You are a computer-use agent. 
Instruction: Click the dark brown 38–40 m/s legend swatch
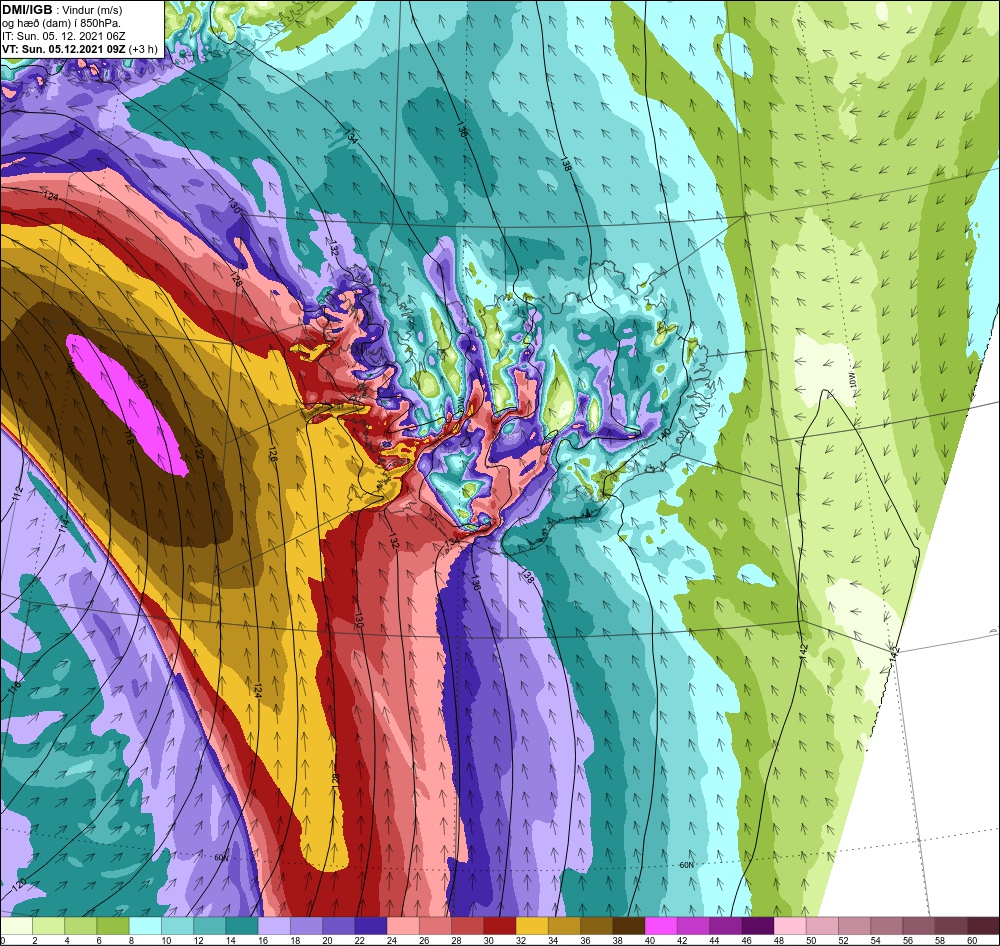coord(629,925)
